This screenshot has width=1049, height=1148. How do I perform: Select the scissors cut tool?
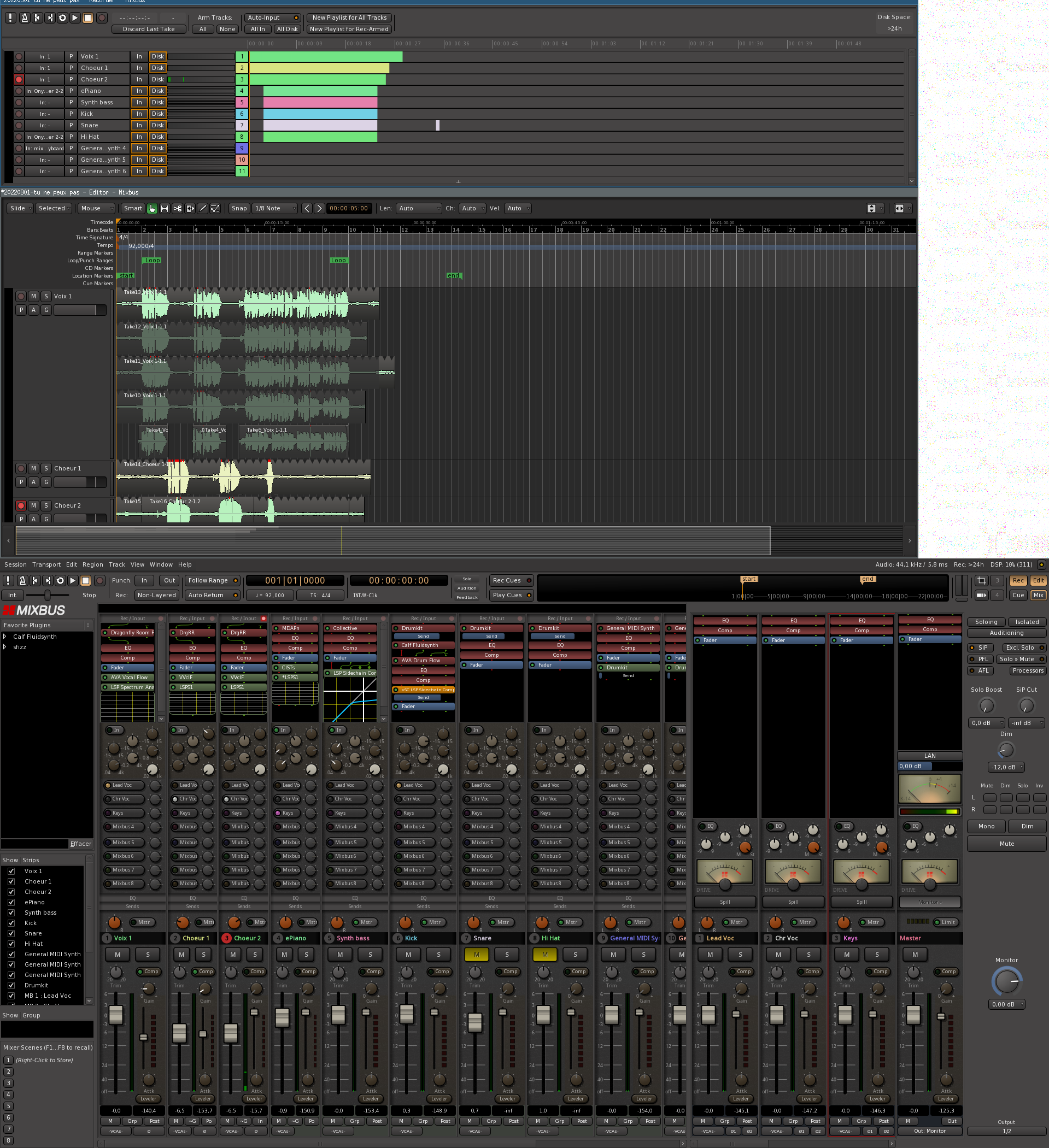point(177,208)
